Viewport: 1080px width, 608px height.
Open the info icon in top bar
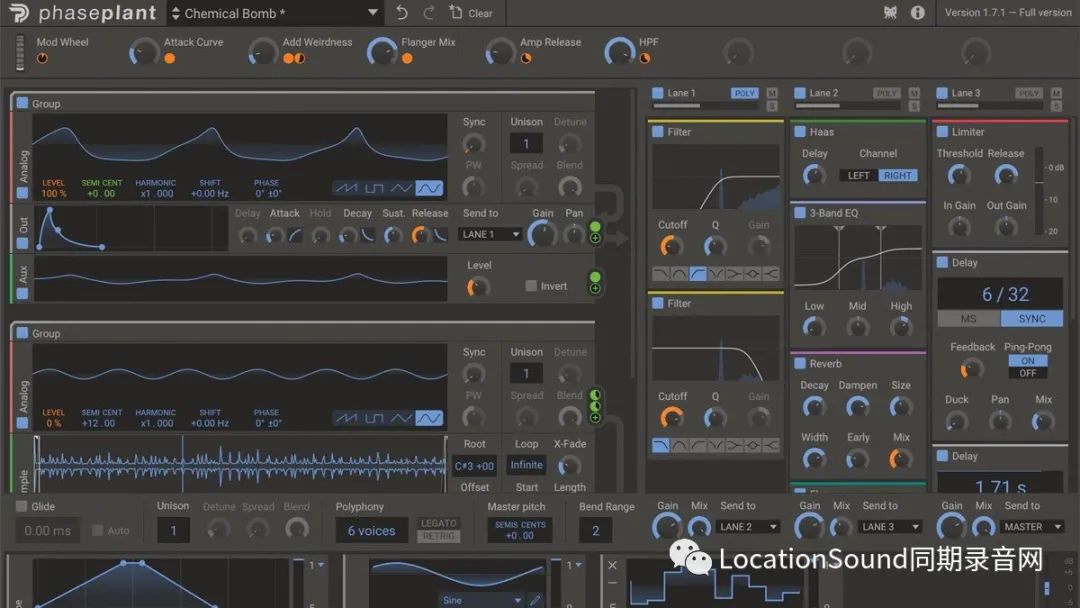pyautogui.click(x=918, y=13)
